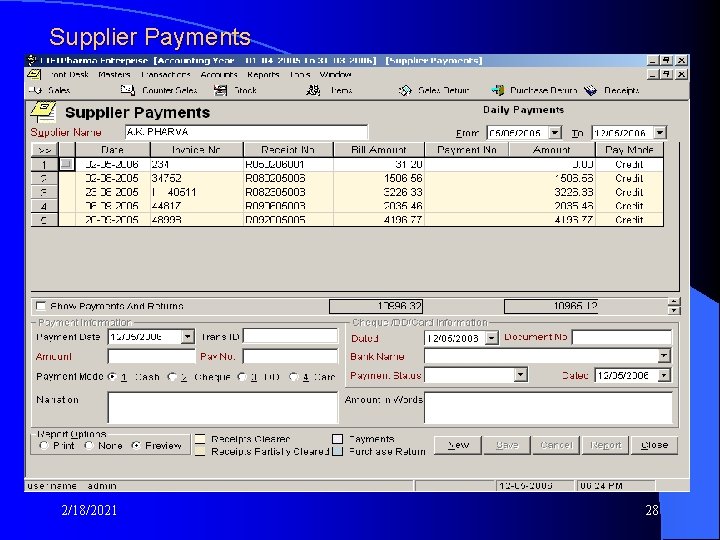
Task: Click the Receipts Cleared color legend
Action: (200, 439)
